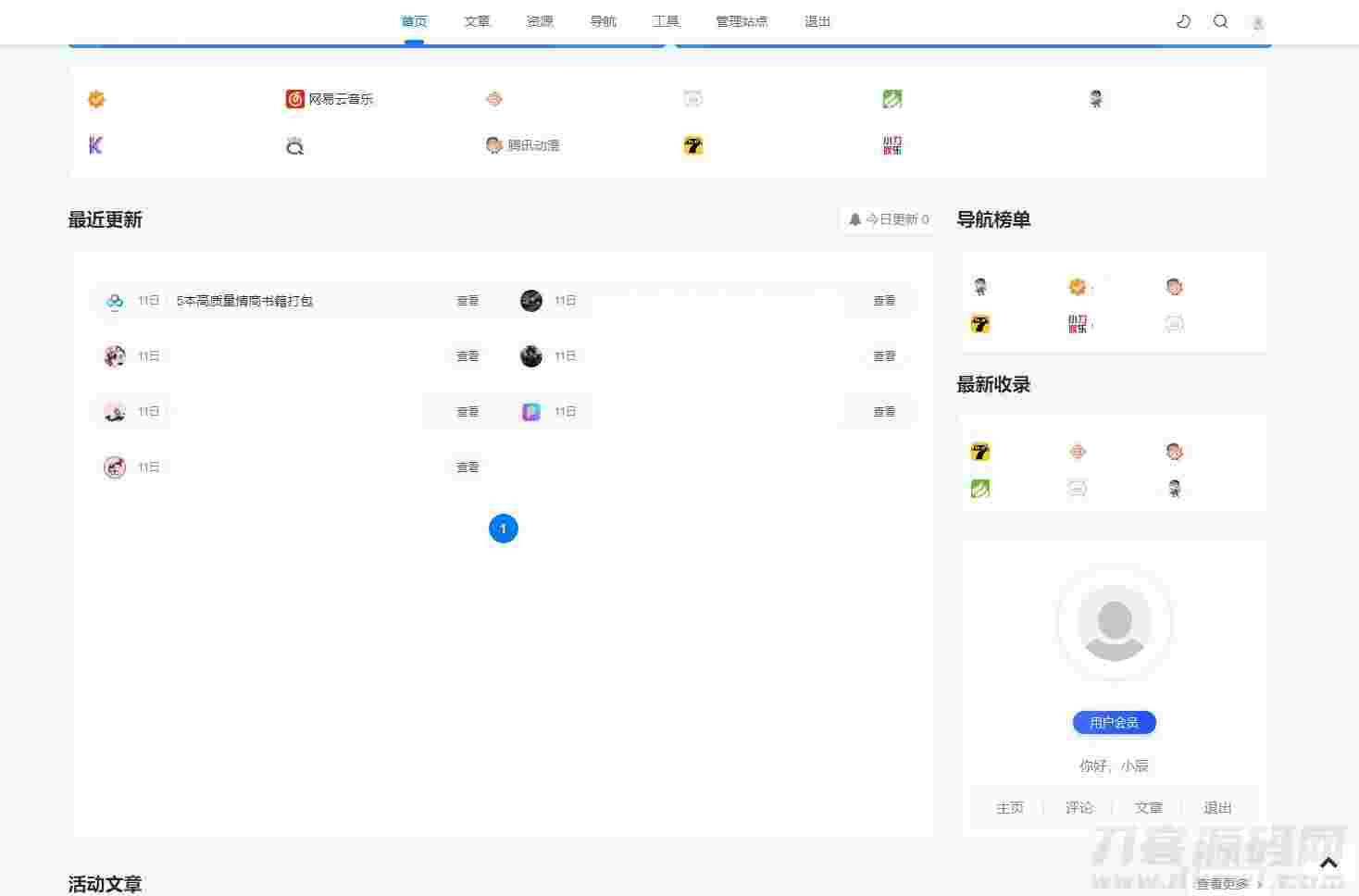This screenshot has height=896, width=1359.
Task: Open the red-black text logo under 导航榜单
Action: pos(1078,324)
